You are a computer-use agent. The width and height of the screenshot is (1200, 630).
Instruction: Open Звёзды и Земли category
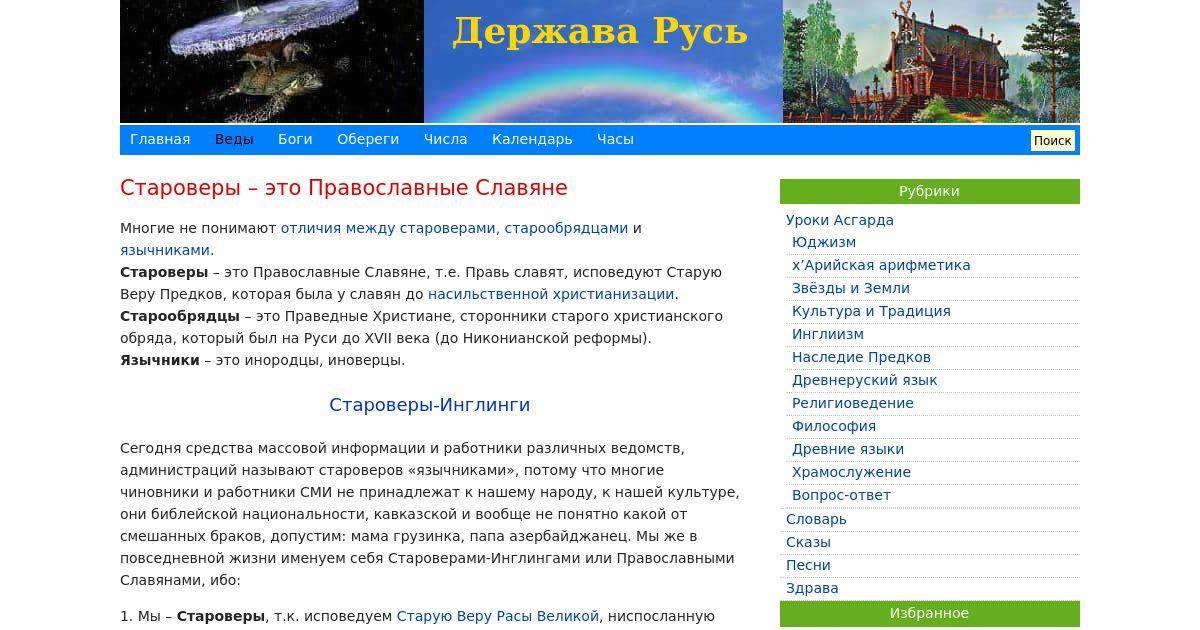(851, 288)
